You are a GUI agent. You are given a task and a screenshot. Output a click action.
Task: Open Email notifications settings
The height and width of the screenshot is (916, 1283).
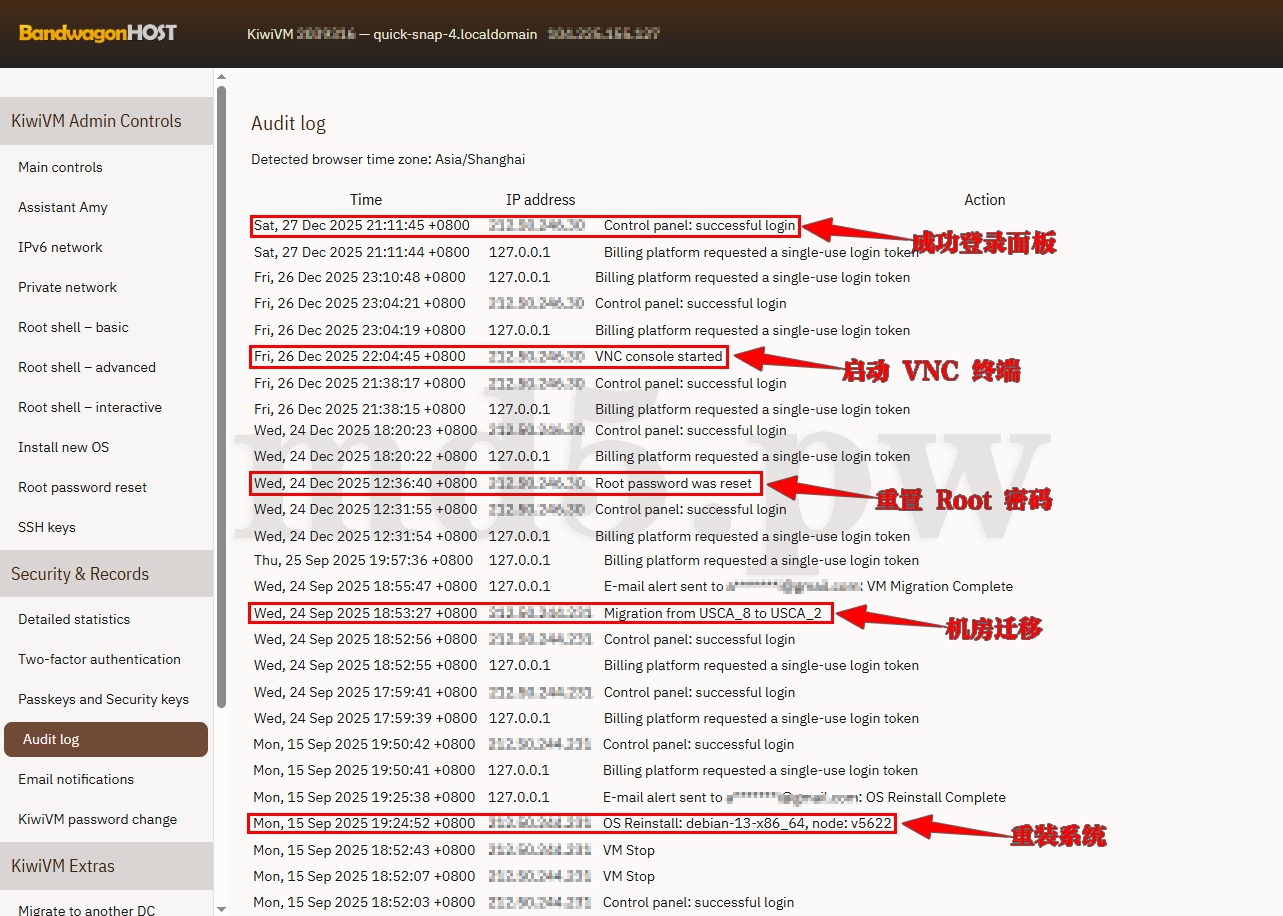click(x=76, y=779)
